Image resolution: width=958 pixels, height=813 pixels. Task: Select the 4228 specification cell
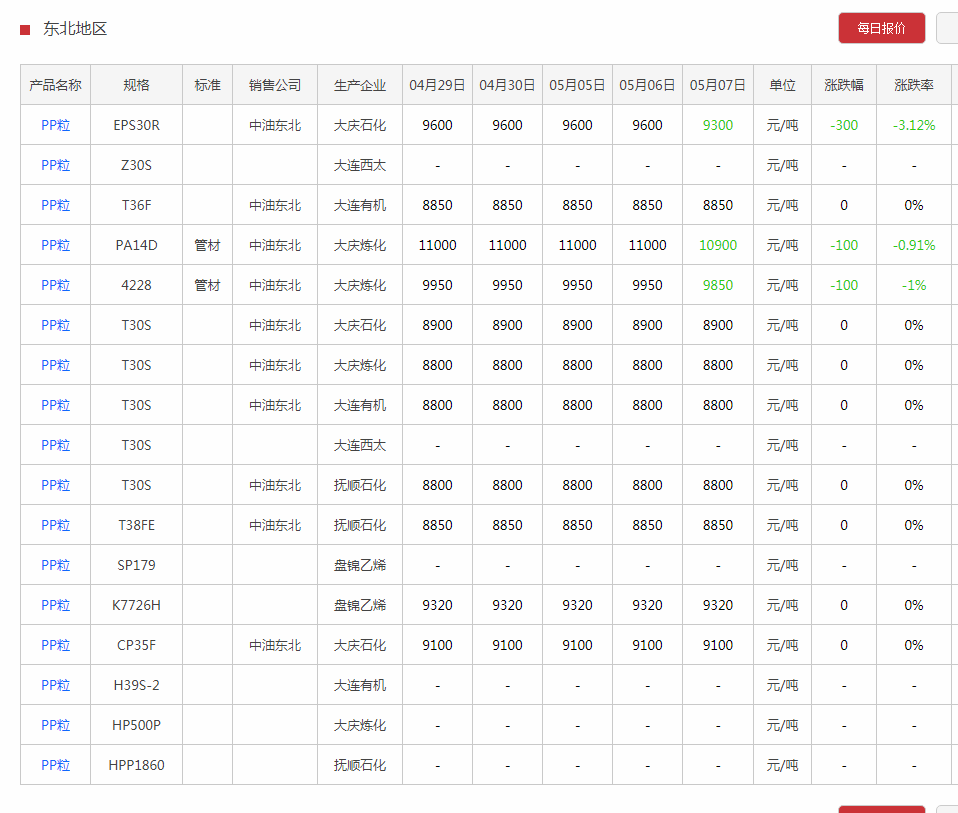[x=136, y=285]
